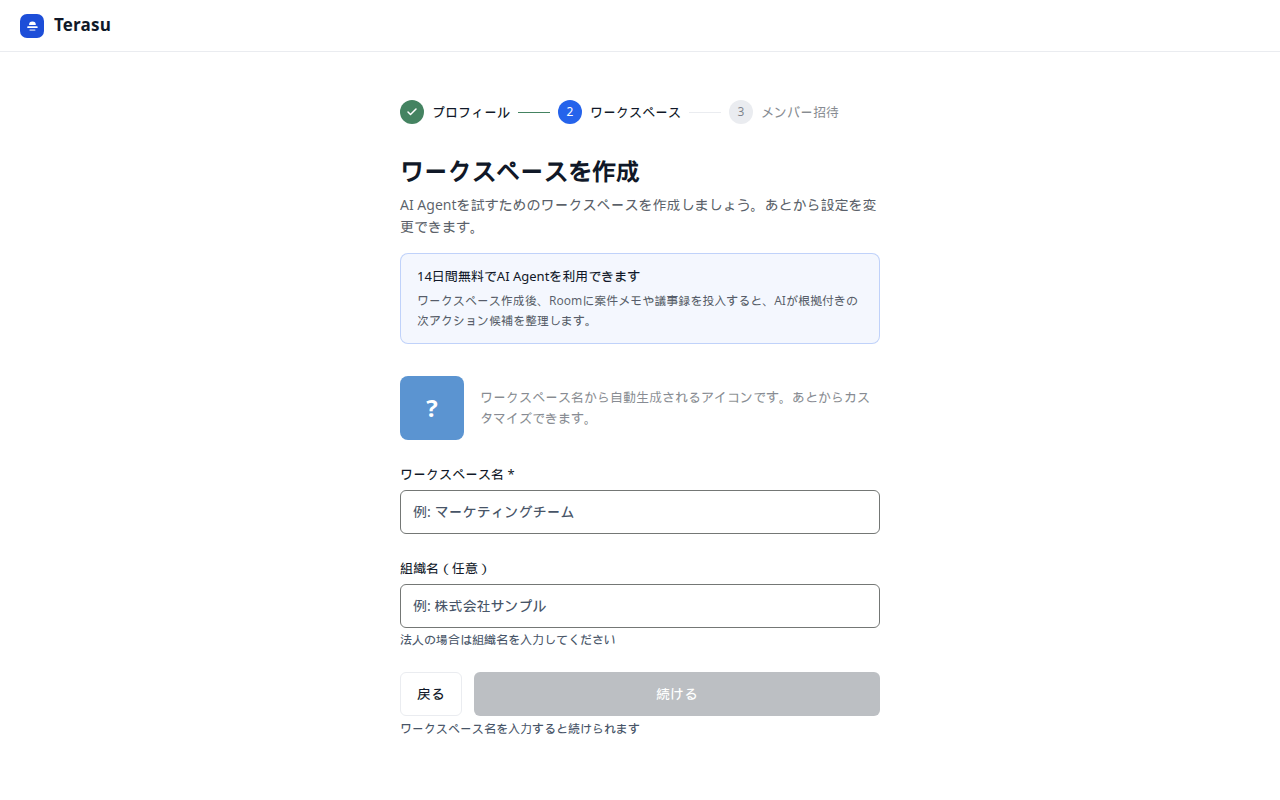Image resolution: width=1280 pixels, height=800 pixels.
Task: Go to the プロフィール step
Action: click(471, 112)
